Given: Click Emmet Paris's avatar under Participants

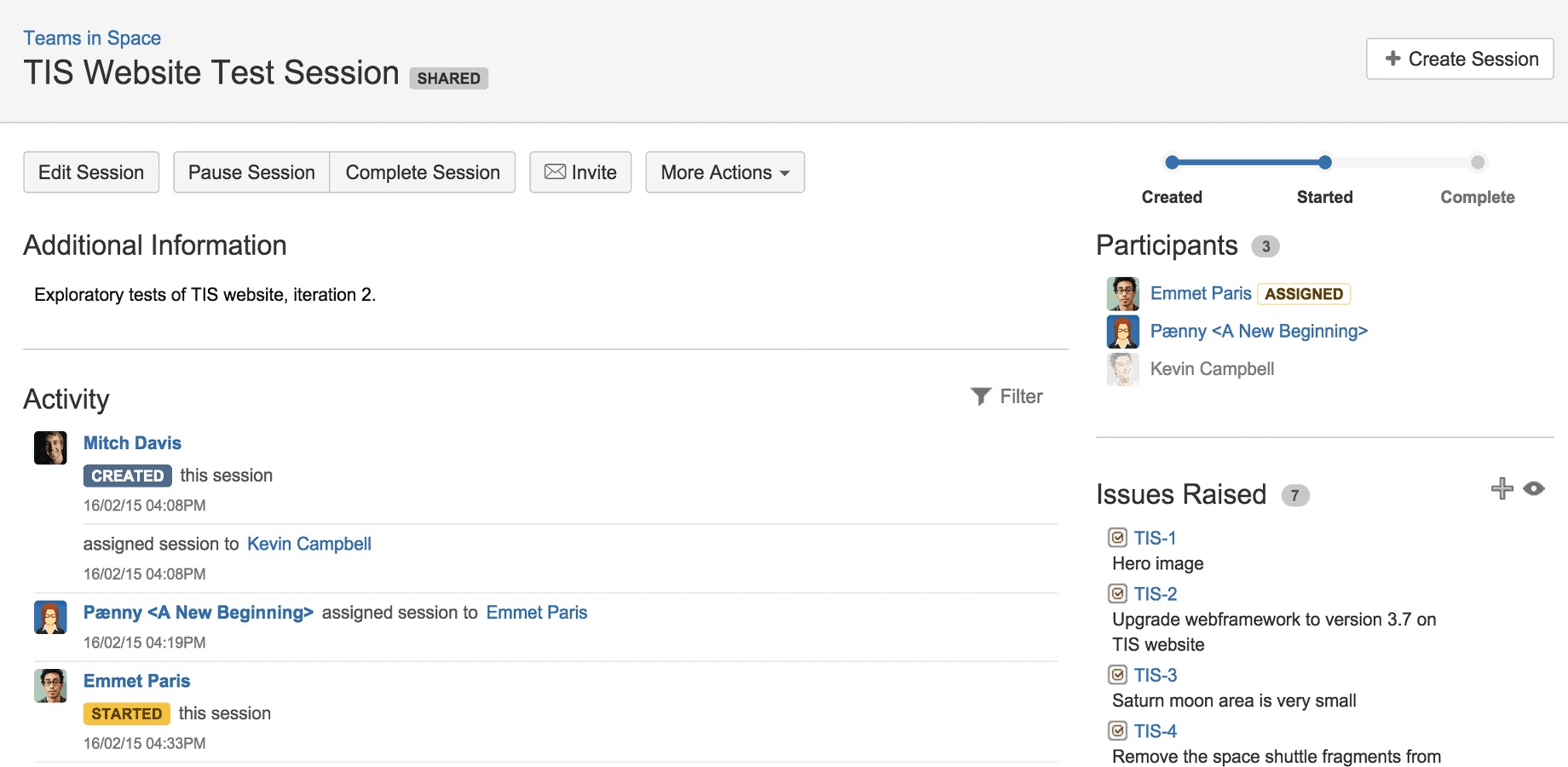Looking at the screenshot, I should [1122, 293].
